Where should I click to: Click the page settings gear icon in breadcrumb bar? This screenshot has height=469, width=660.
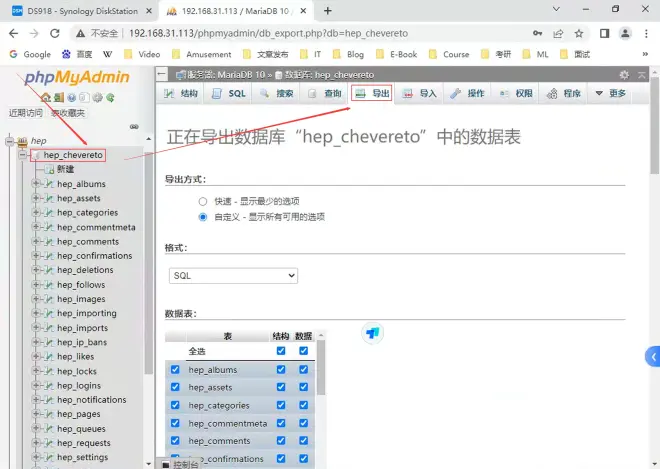click(x=624, y=75)
